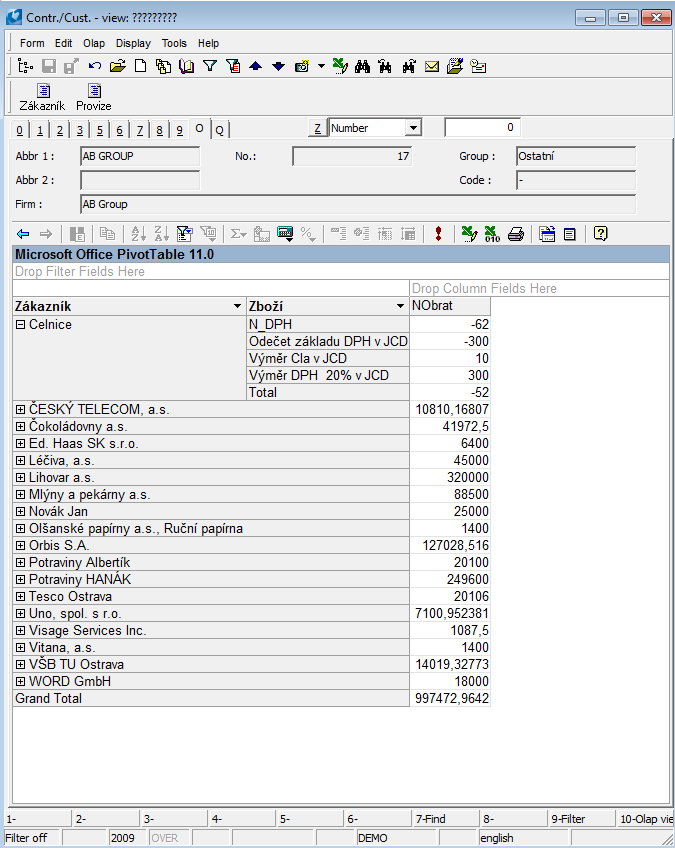The height and width of the screenshot is (848, 675).
Task: Click the blue up arrow icon
Action: click(x=255, y=67)
